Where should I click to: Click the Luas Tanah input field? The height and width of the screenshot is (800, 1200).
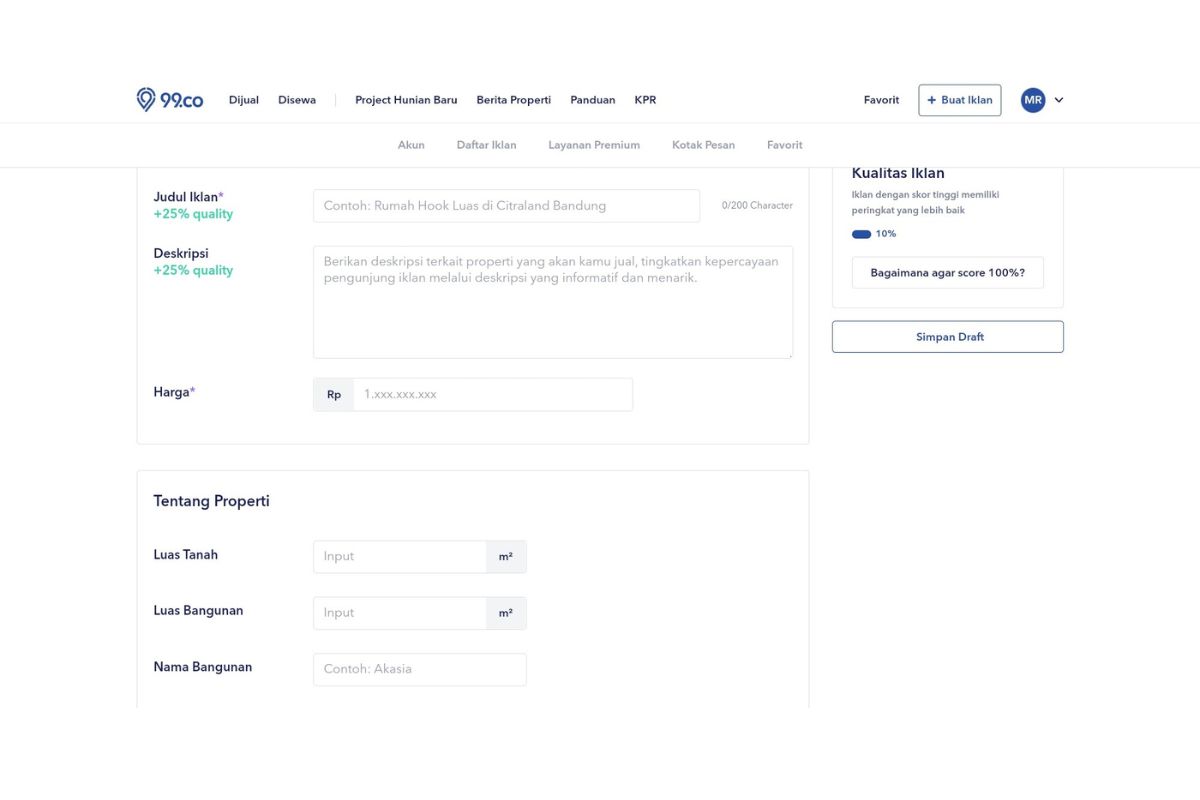(400, 557)
